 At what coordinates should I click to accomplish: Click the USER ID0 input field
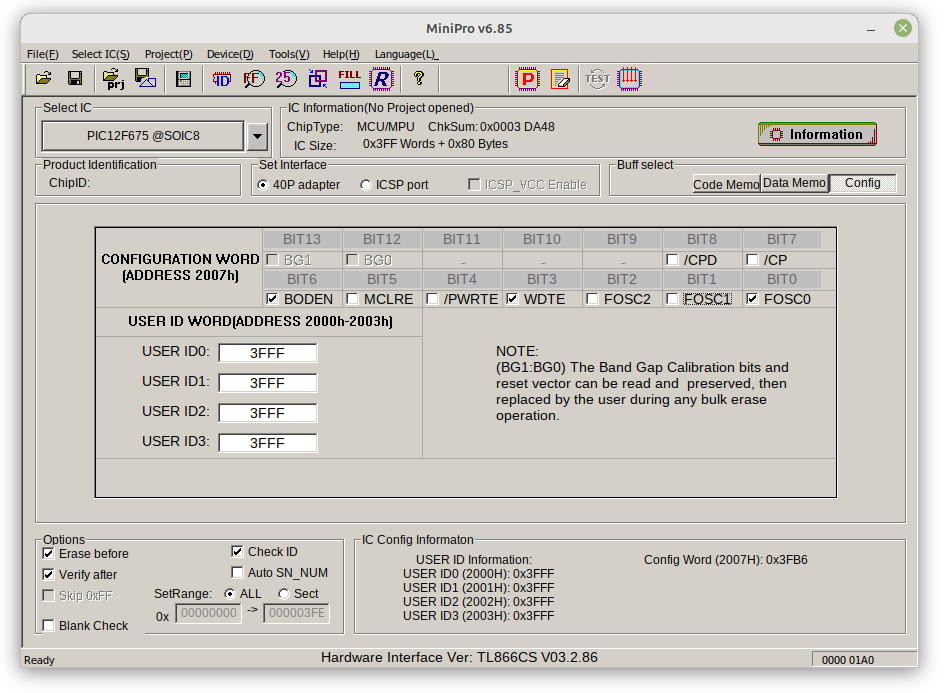(268, 353)
